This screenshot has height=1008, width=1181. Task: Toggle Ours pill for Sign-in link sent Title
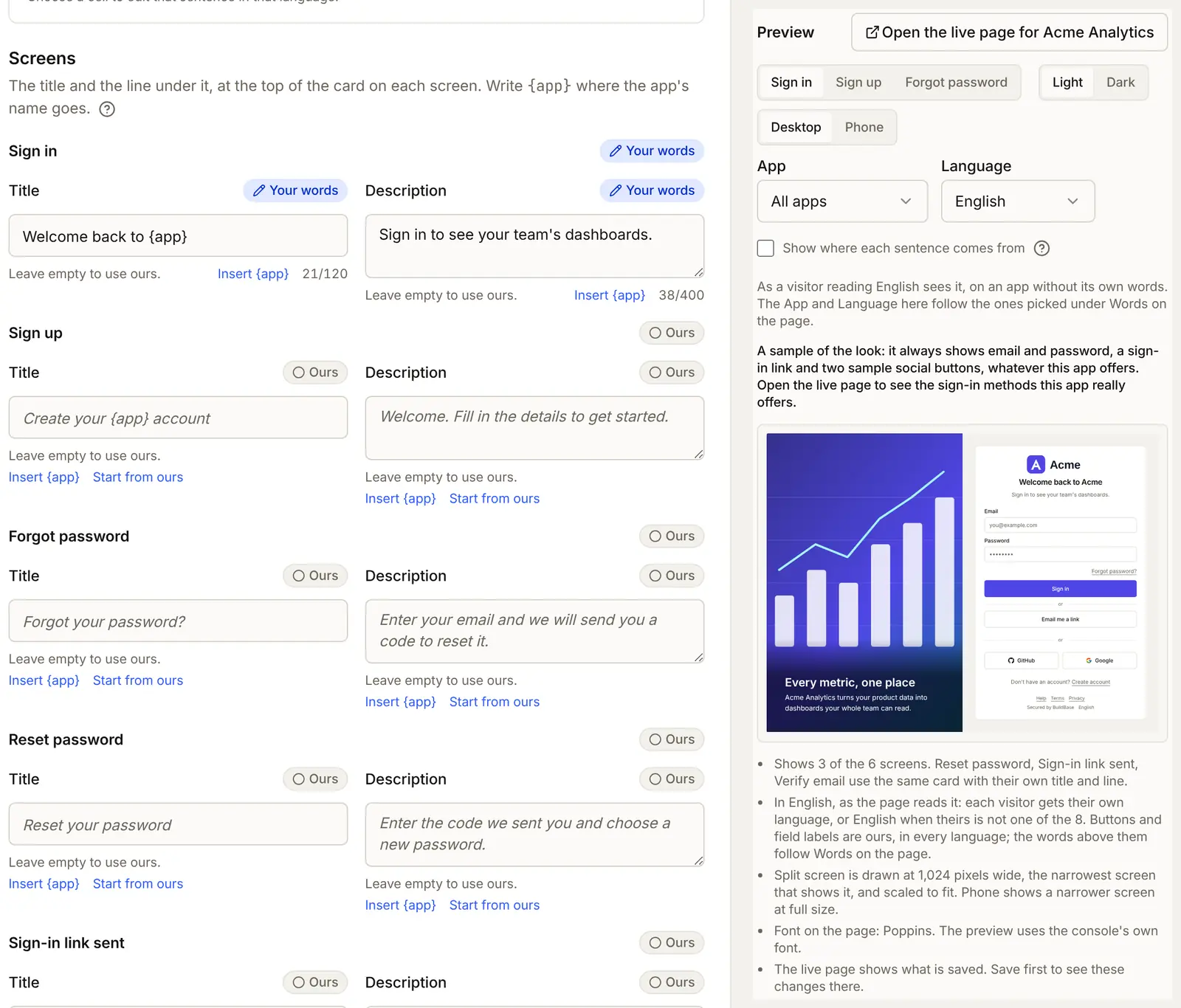pyautogui.click(x=315, y=982)
